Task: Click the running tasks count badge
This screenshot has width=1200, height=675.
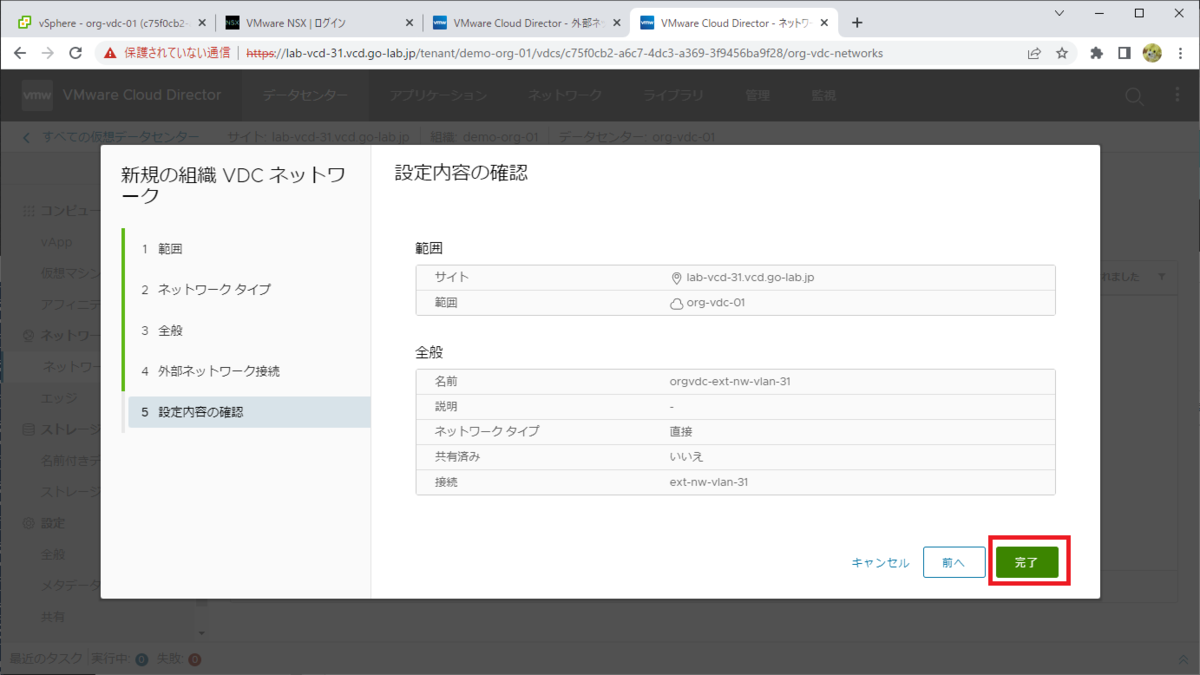Action: coord(142,660)
